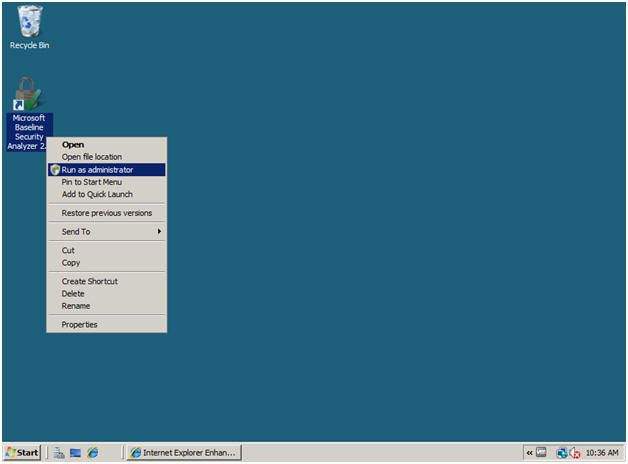Open Properties from context menu

(x=107, y=325)
